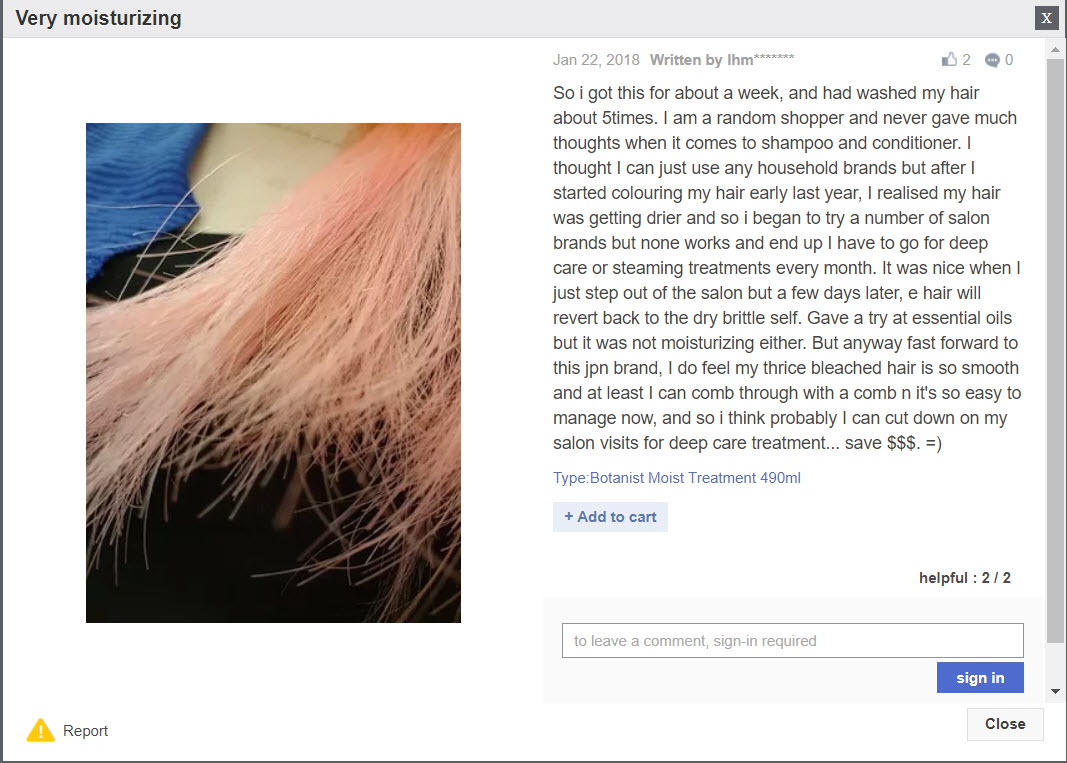The width and height of the screenshot is (1067, 763).
Task: Click the comment bubble icon
Action: [992, 60]
